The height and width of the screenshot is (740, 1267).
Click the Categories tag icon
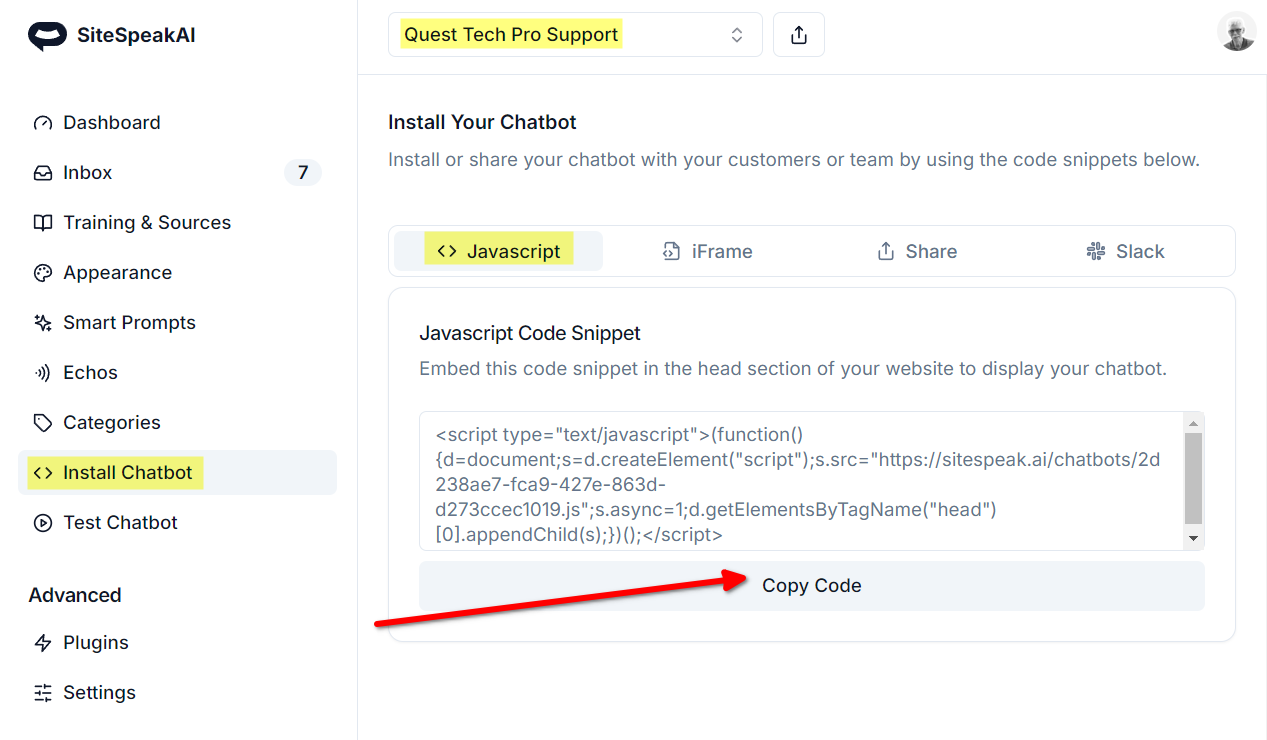tap(42, 423)
